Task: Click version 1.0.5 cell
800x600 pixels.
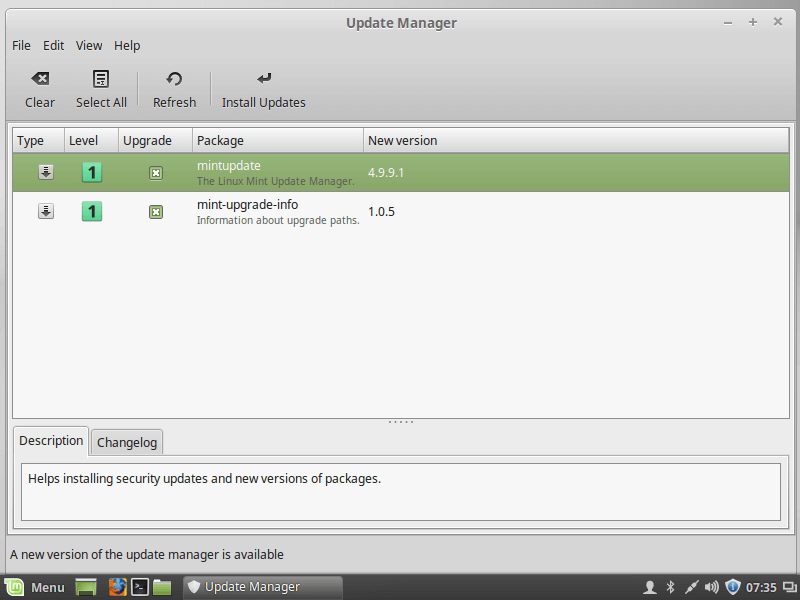Action: 381,211
